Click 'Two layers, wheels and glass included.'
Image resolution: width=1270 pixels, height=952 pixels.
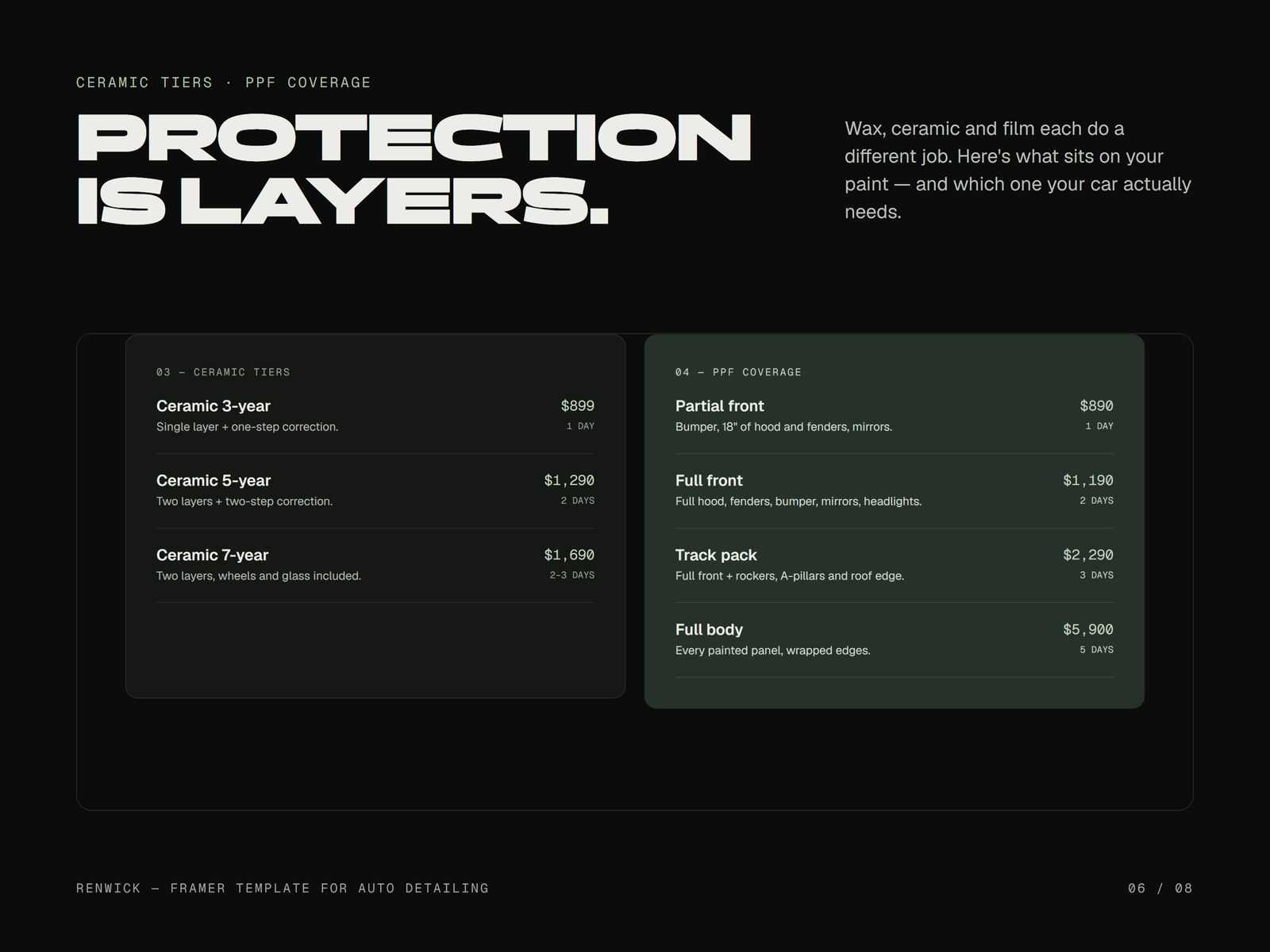259,576
